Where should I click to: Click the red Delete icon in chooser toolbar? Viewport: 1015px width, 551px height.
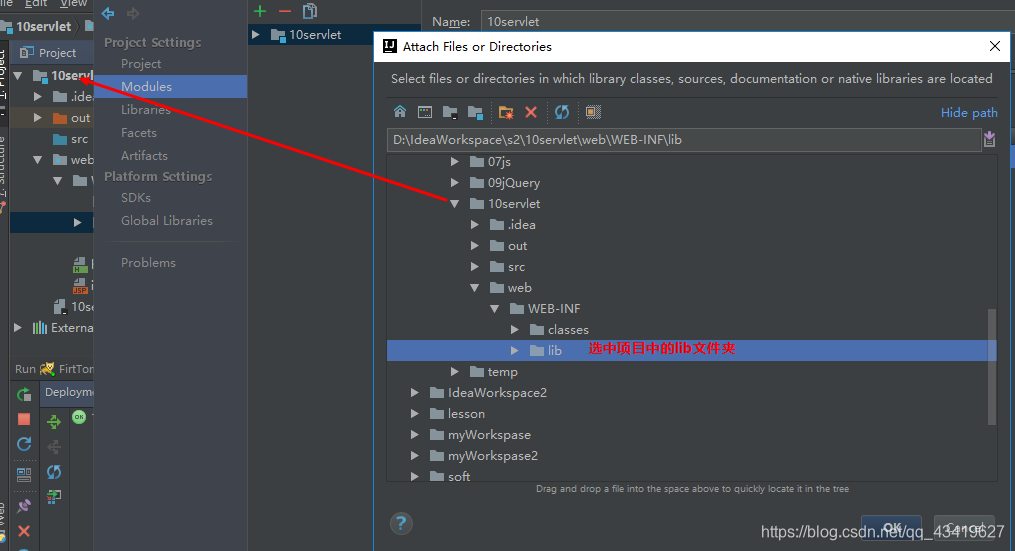pos(531,112)
